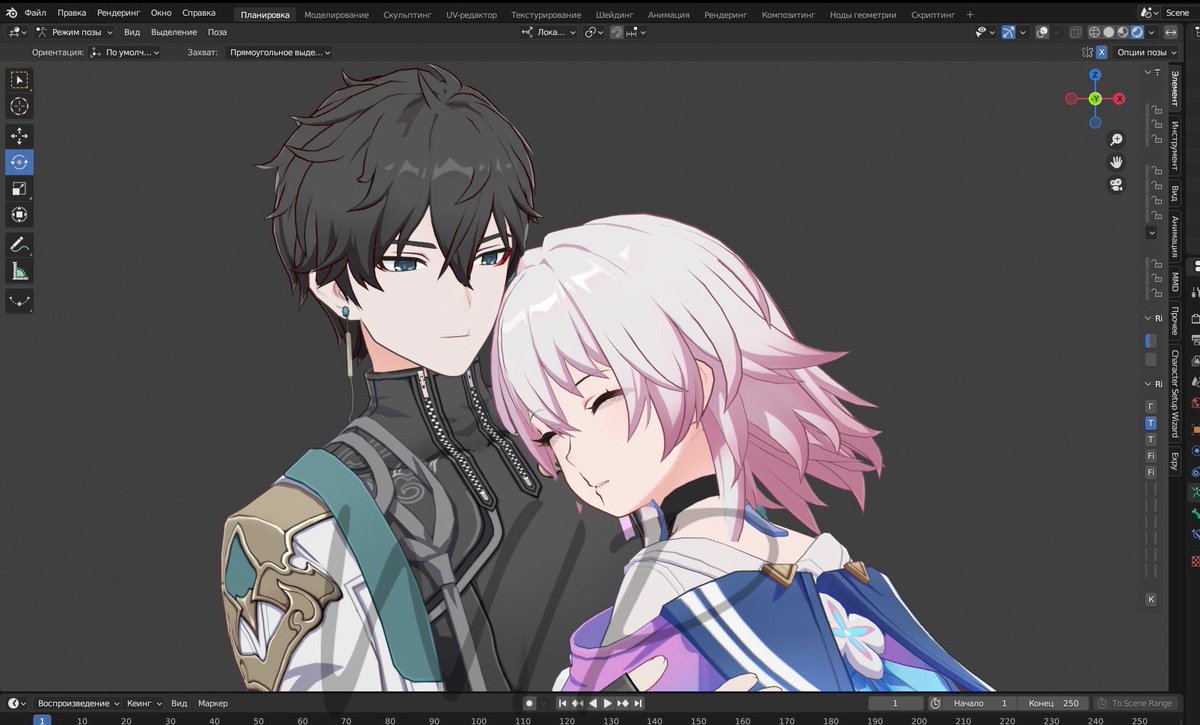Screen dimensions: 1200x725
Task: Toggle X-ray mode
Action: pos(1075,32)
